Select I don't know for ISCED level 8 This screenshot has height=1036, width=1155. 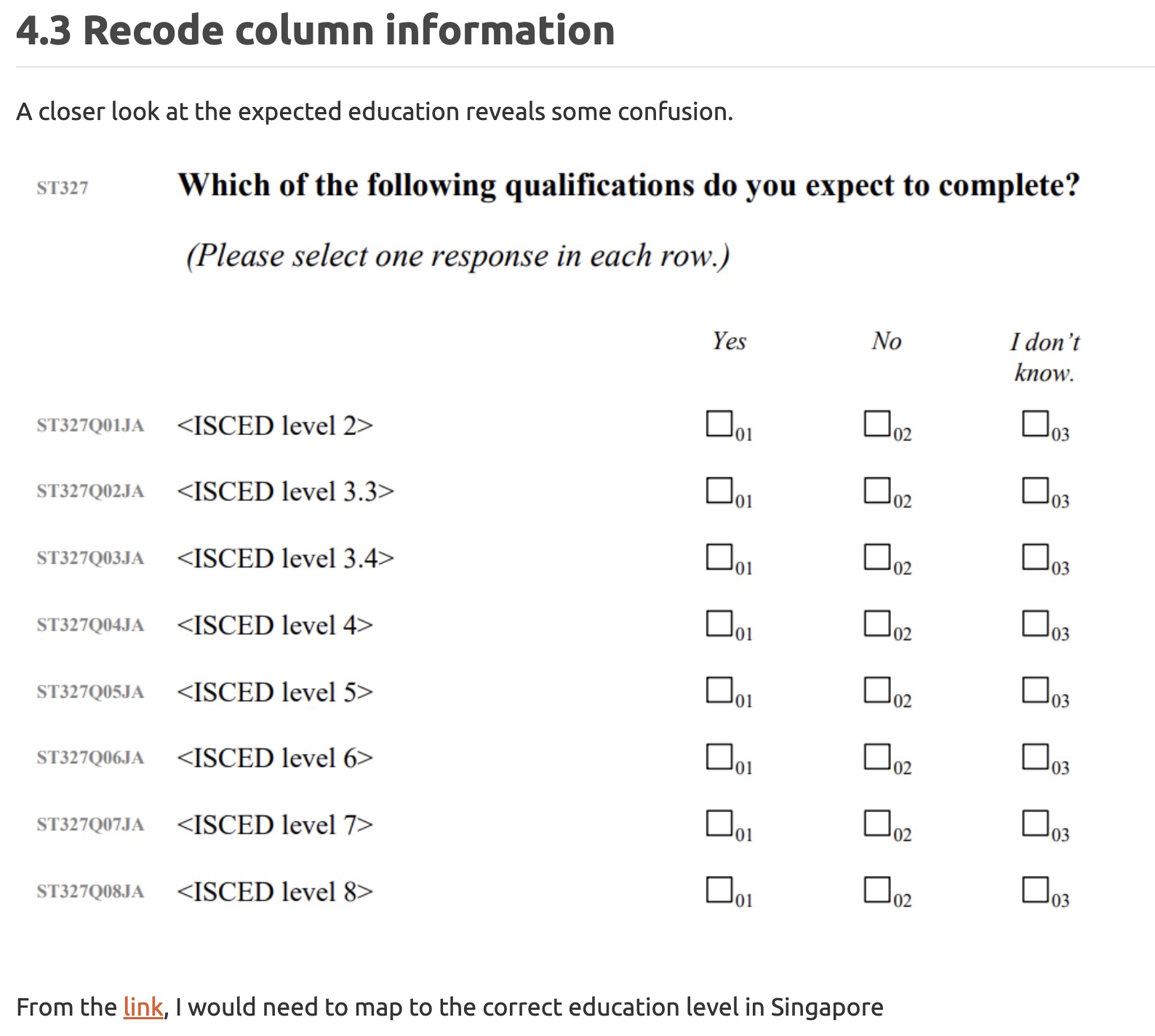point(1034,889)
